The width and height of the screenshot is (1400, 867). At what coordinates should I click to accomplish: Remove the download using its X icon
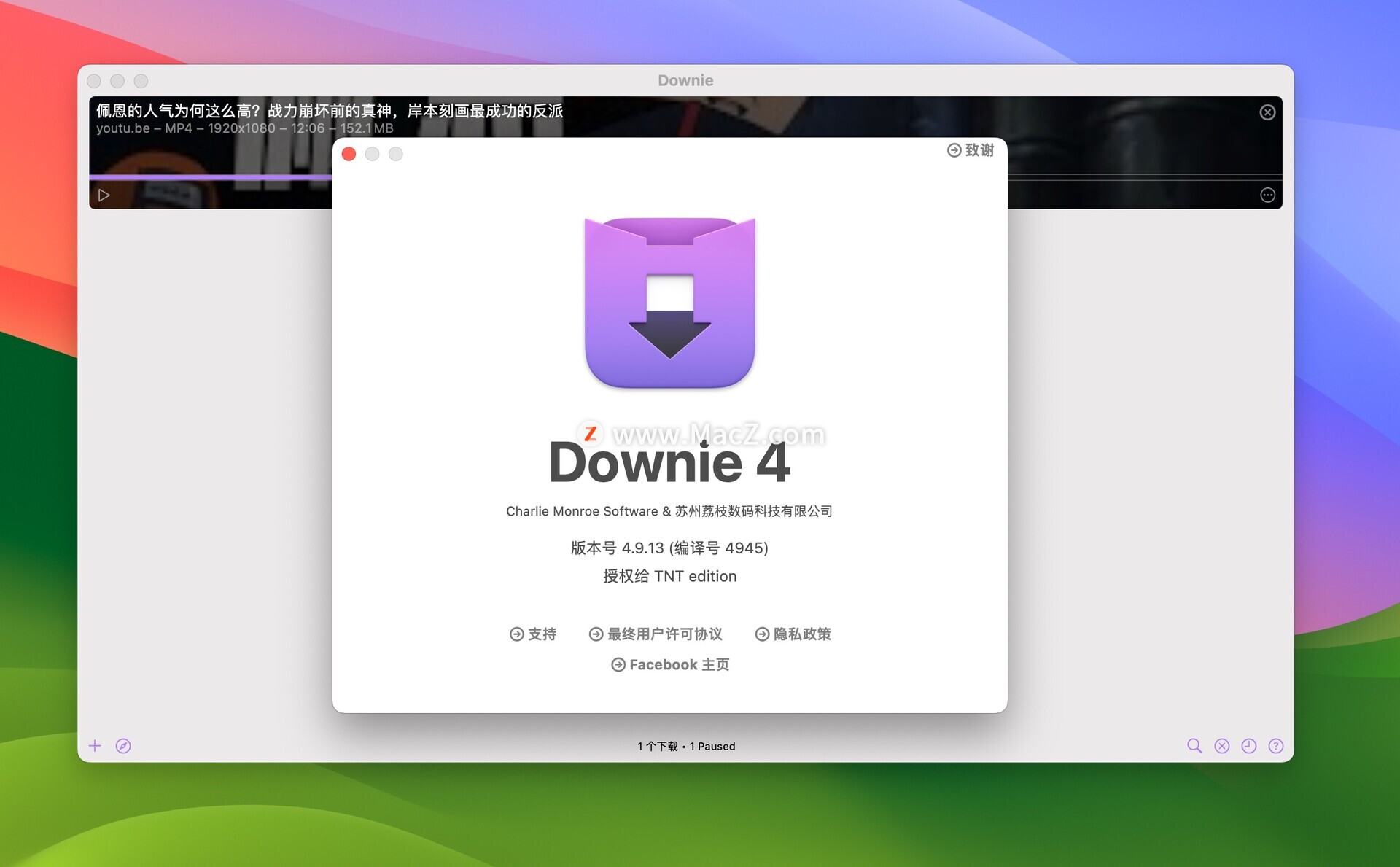[x=1267, y=112]
